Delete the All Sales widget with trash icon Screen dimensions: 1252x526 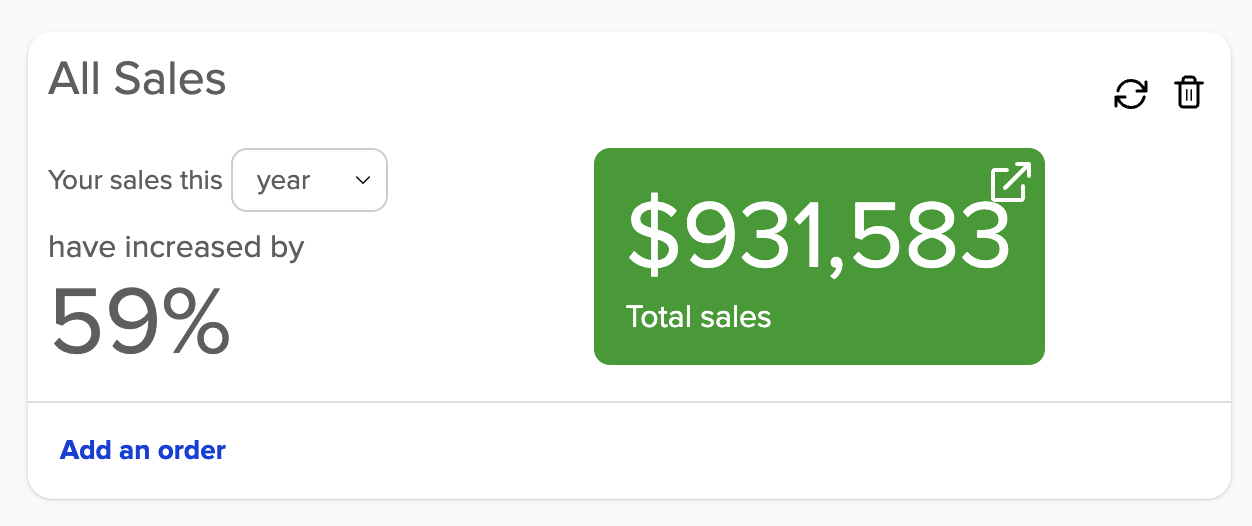[x=1188, y=93]
